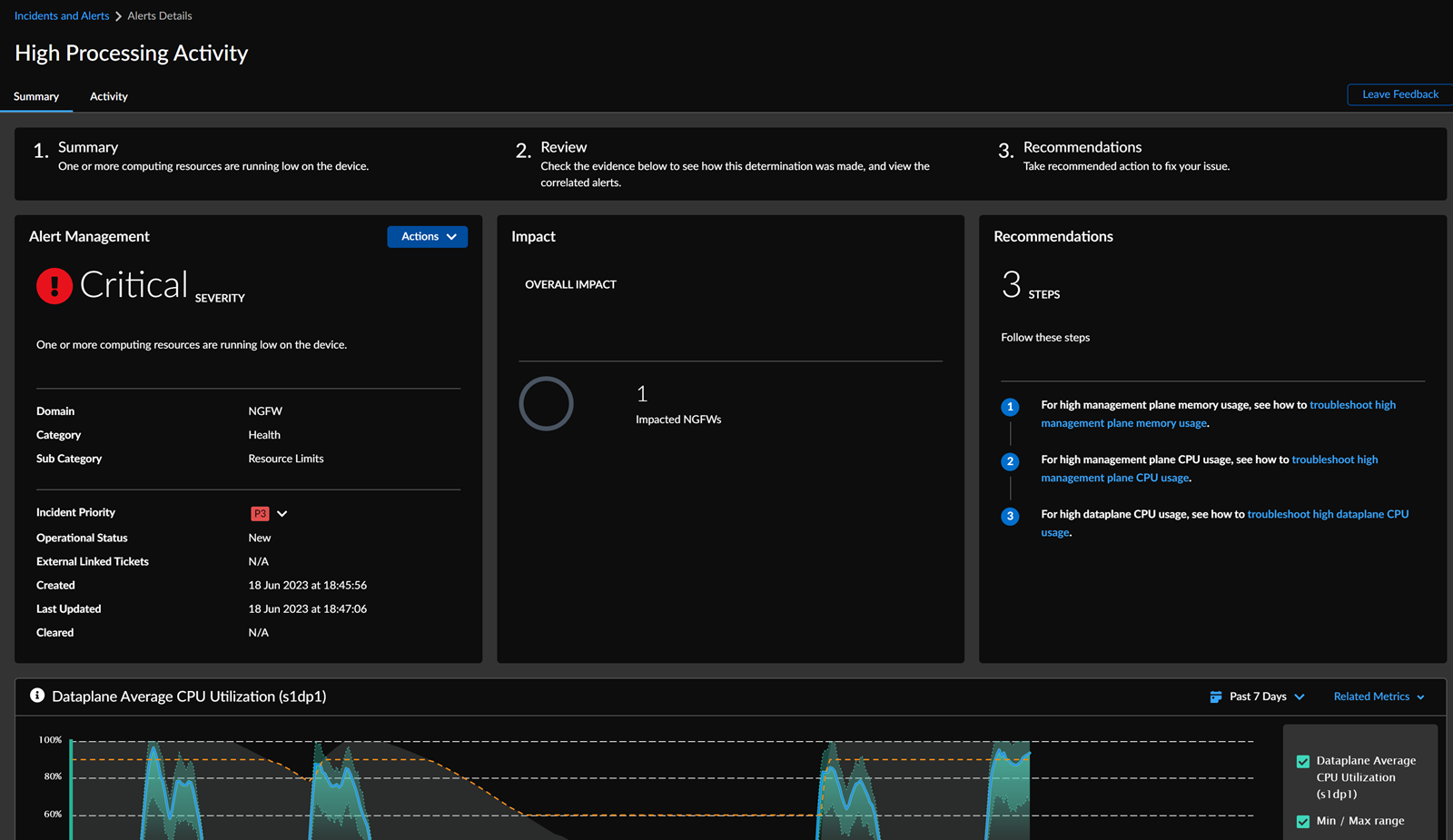The height and width of the screenshot is (840, 1453).
Task: Open the Actions dropdown in Alert Management
Action: coord(428,236)
